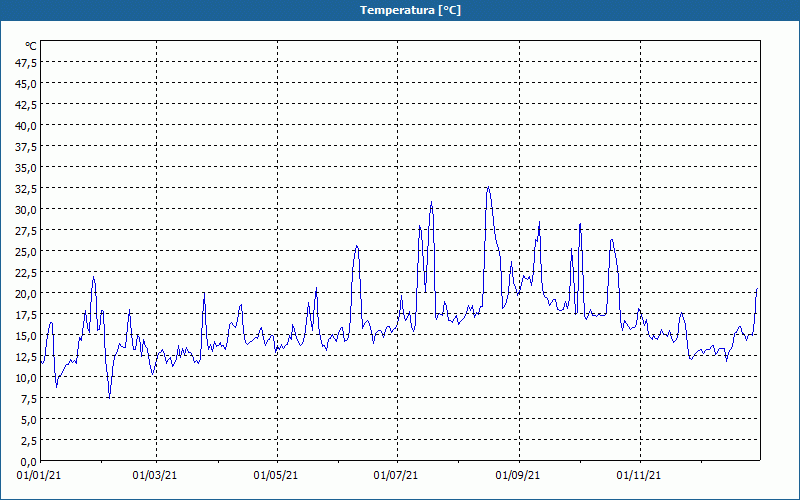
Task: Click the 22,5 y-axis value
Action: coord(26,273)
